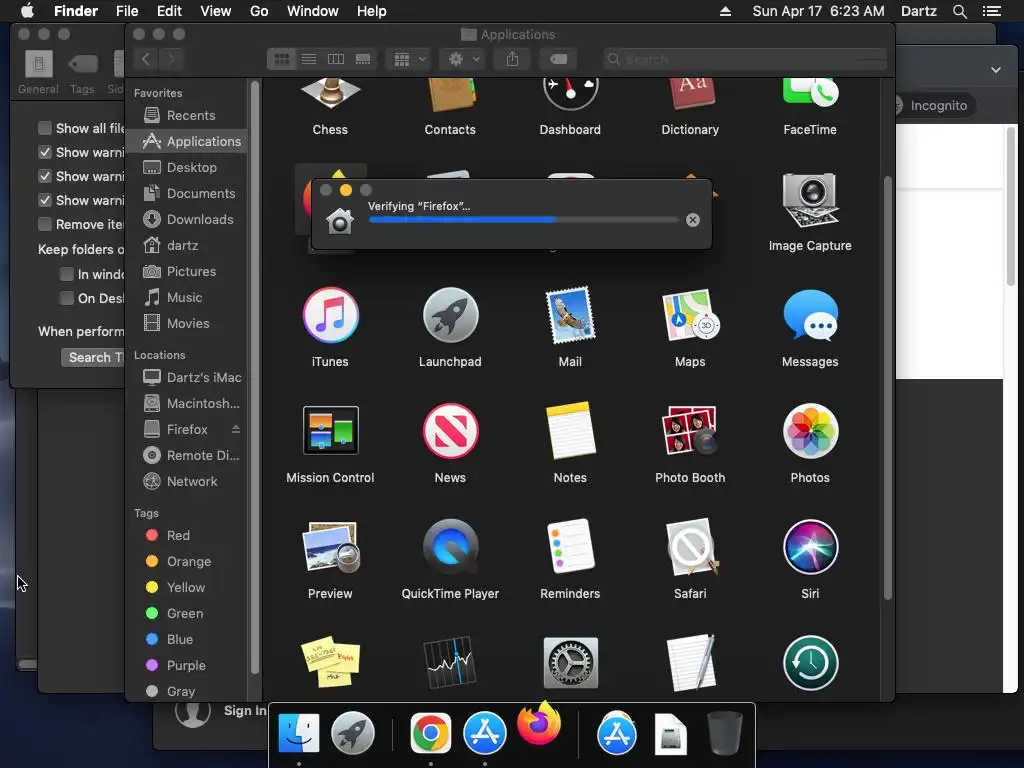
Task: Check the In windows option
Action: (x=67, y=274)
